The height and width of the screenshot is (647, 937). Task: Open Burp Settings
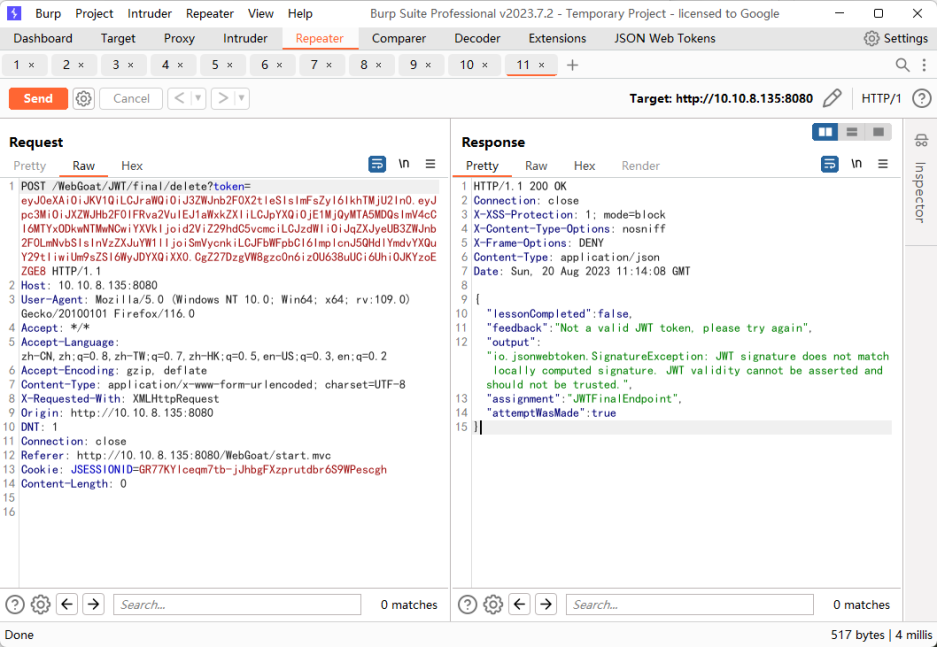(x=896, y=38)
